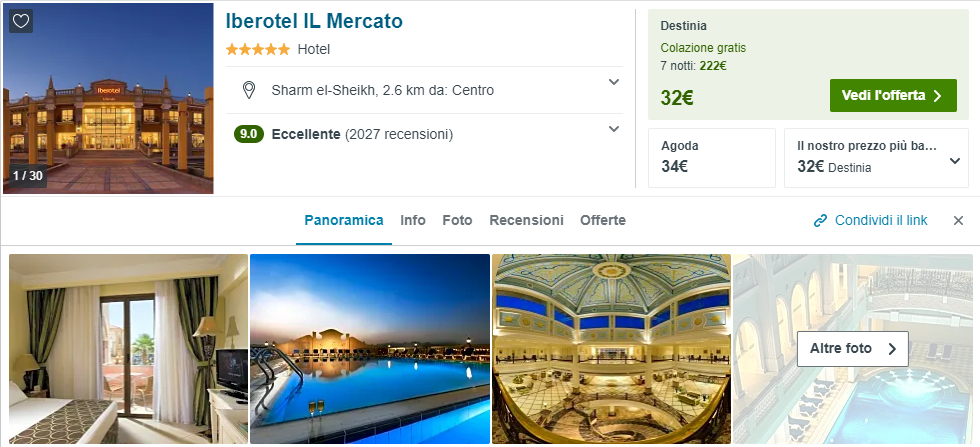Select the Panoramica tab
The height and width of the screenshot is (447, 980).
344,220
